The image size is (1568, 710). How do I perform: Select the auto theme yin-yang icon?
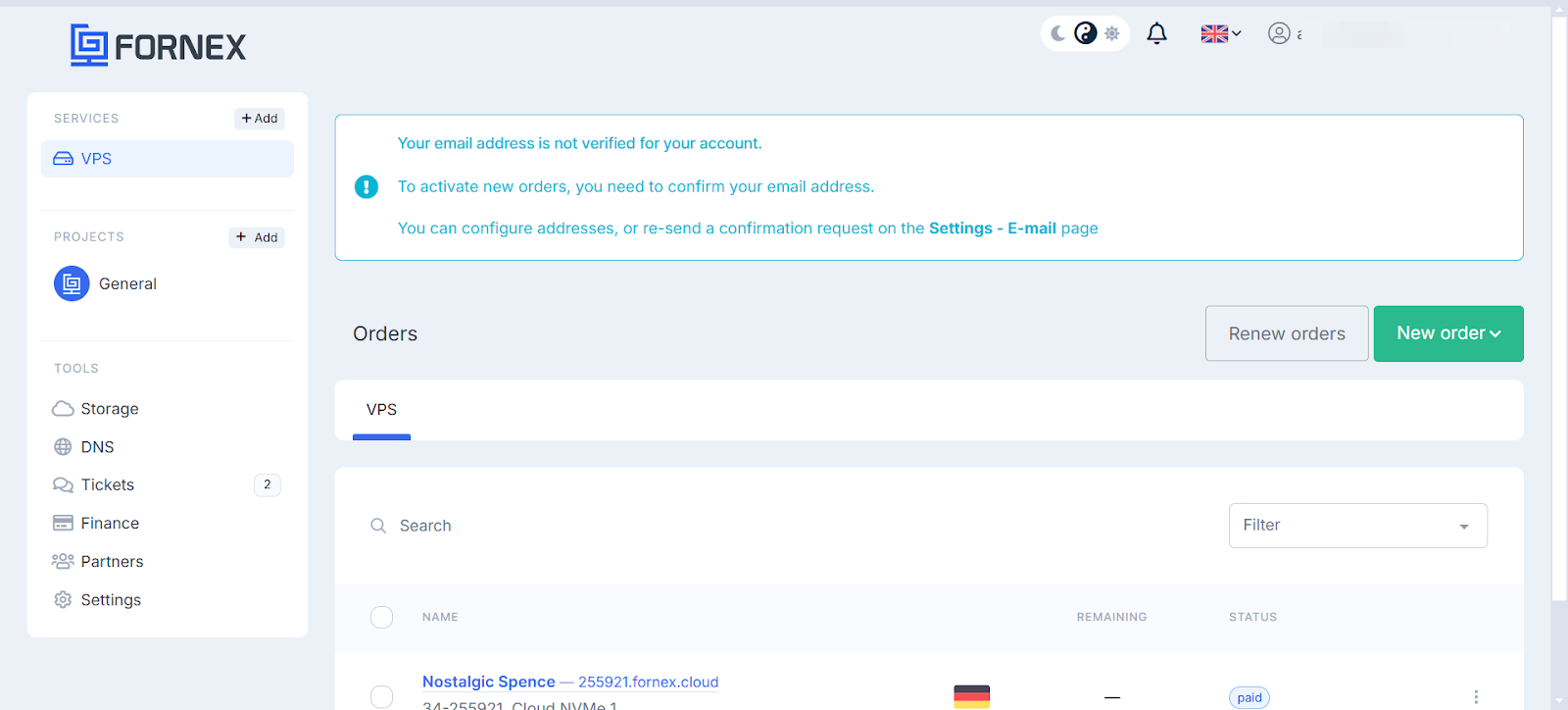[x=1085, y=33]
